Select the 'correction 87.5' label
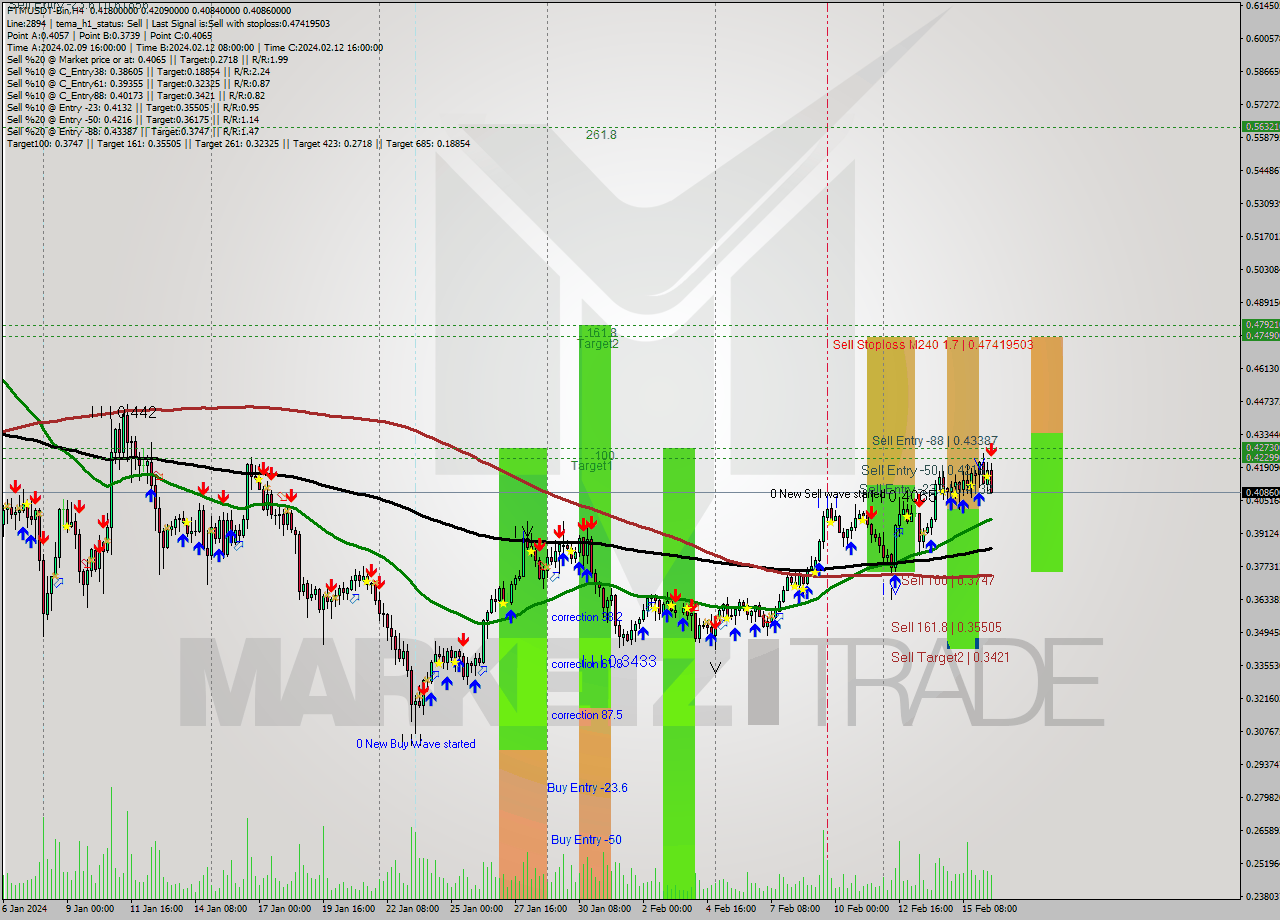 pos(587,715)
